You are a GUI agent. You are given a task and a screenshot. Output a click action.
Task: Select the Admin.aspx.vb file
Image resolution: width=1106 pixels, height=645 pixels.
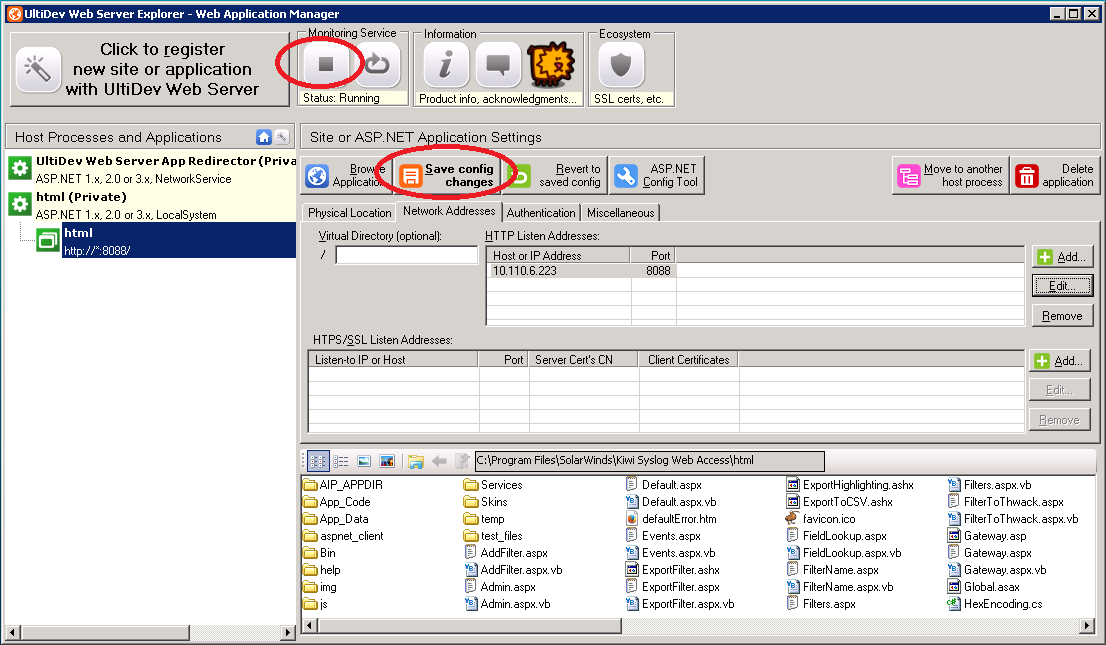pos(508,603)
